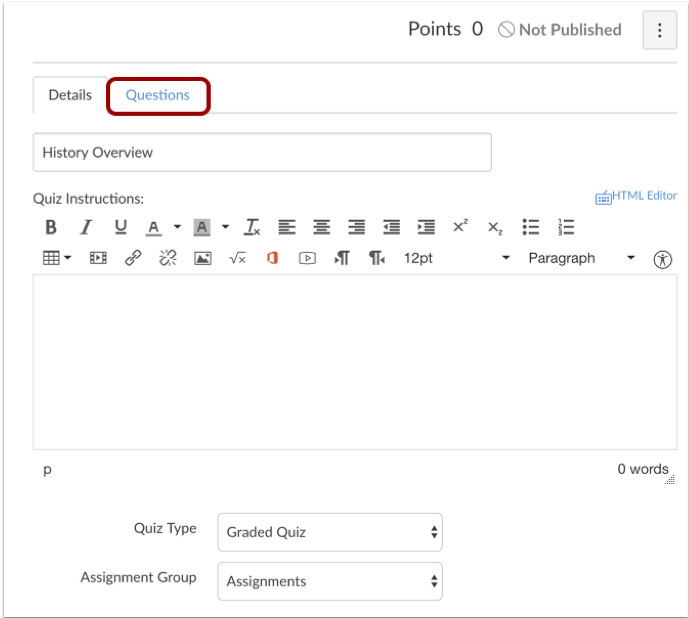
Task: Apply superscript formatting
Action: 460,227
